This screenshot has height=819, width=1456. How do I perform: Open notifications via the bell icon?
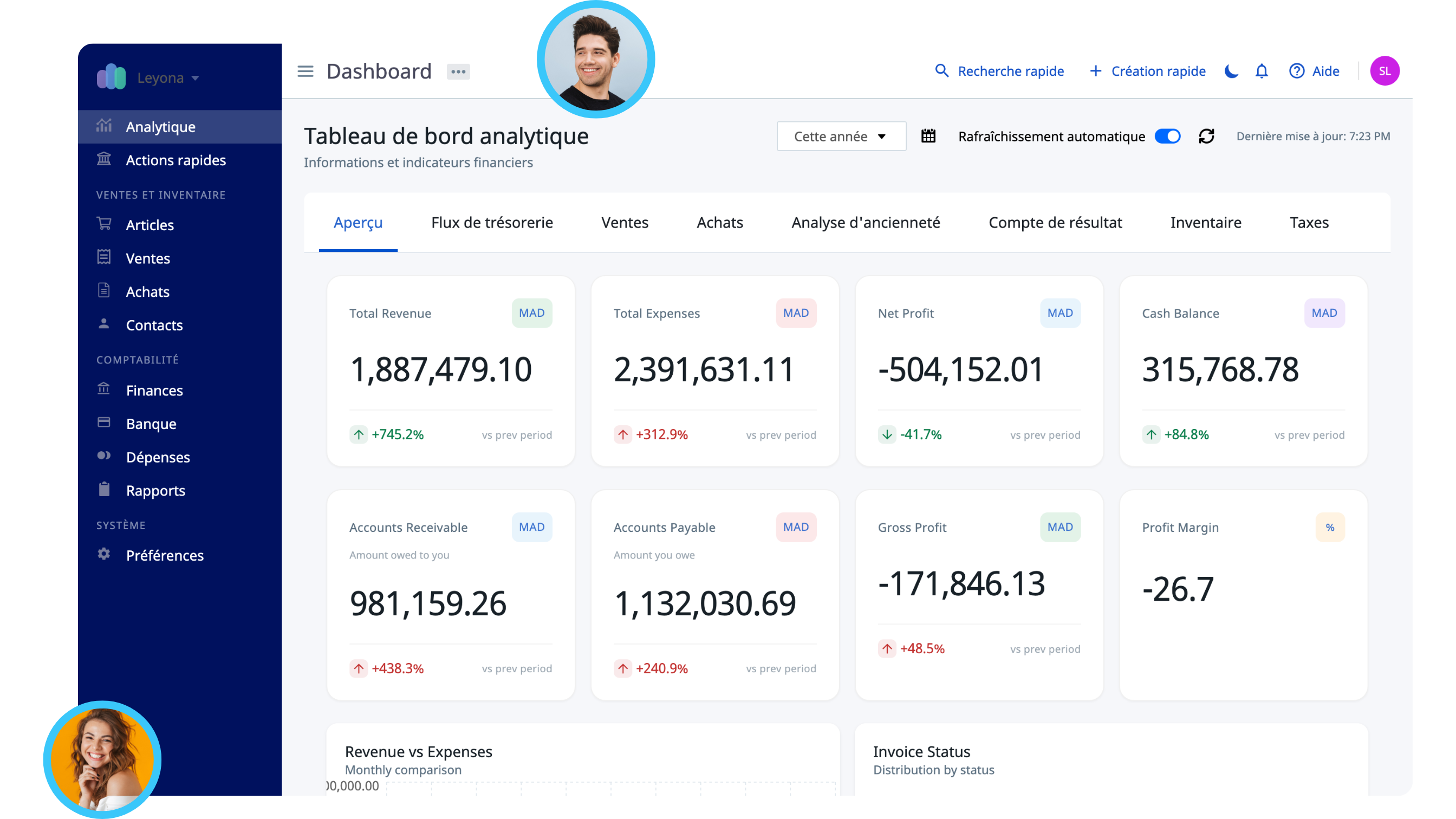pyautogui.click(x=1261, y=71)
